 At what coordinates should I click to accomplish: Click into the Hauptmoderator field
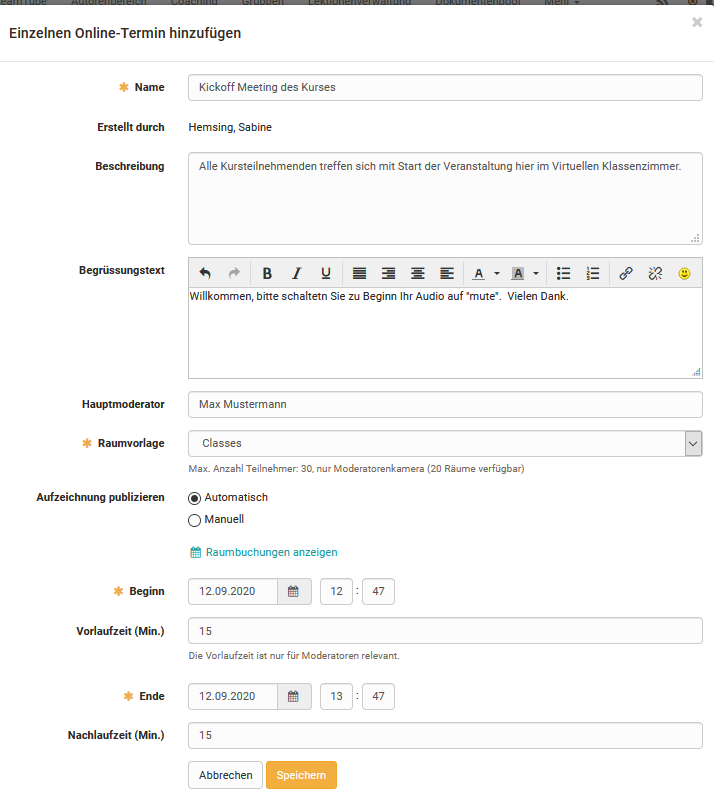pyautogui.click(x=445, y=405)
